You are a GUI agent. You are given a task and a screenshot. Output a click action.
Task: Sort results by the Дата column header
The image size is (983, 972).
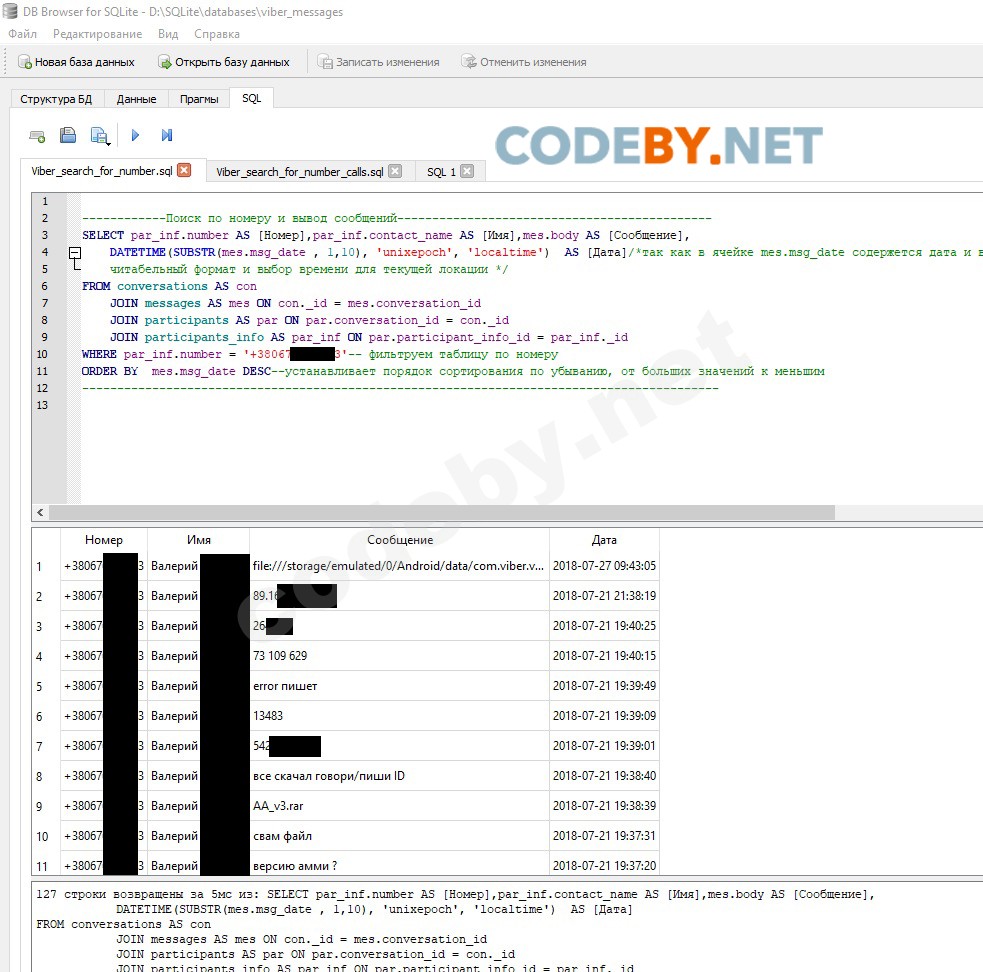604,540
